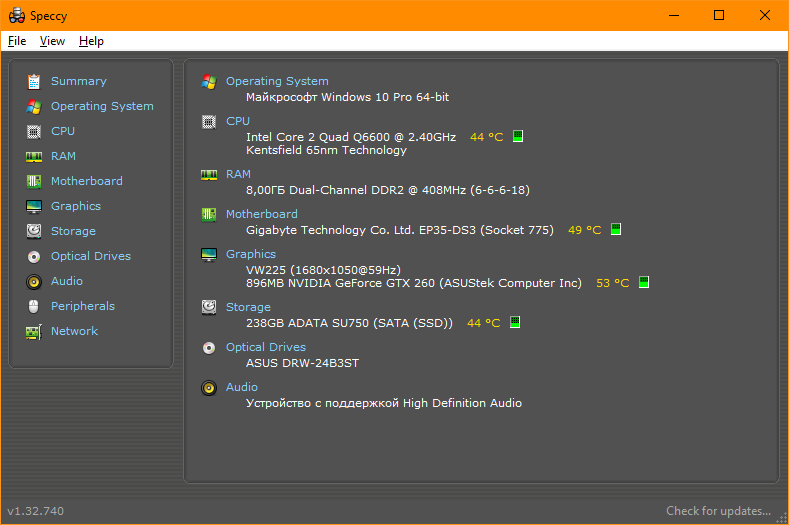Select CPU in the sidebar
The height and width of the screenshot is (525, 789).
coord(63,131)
